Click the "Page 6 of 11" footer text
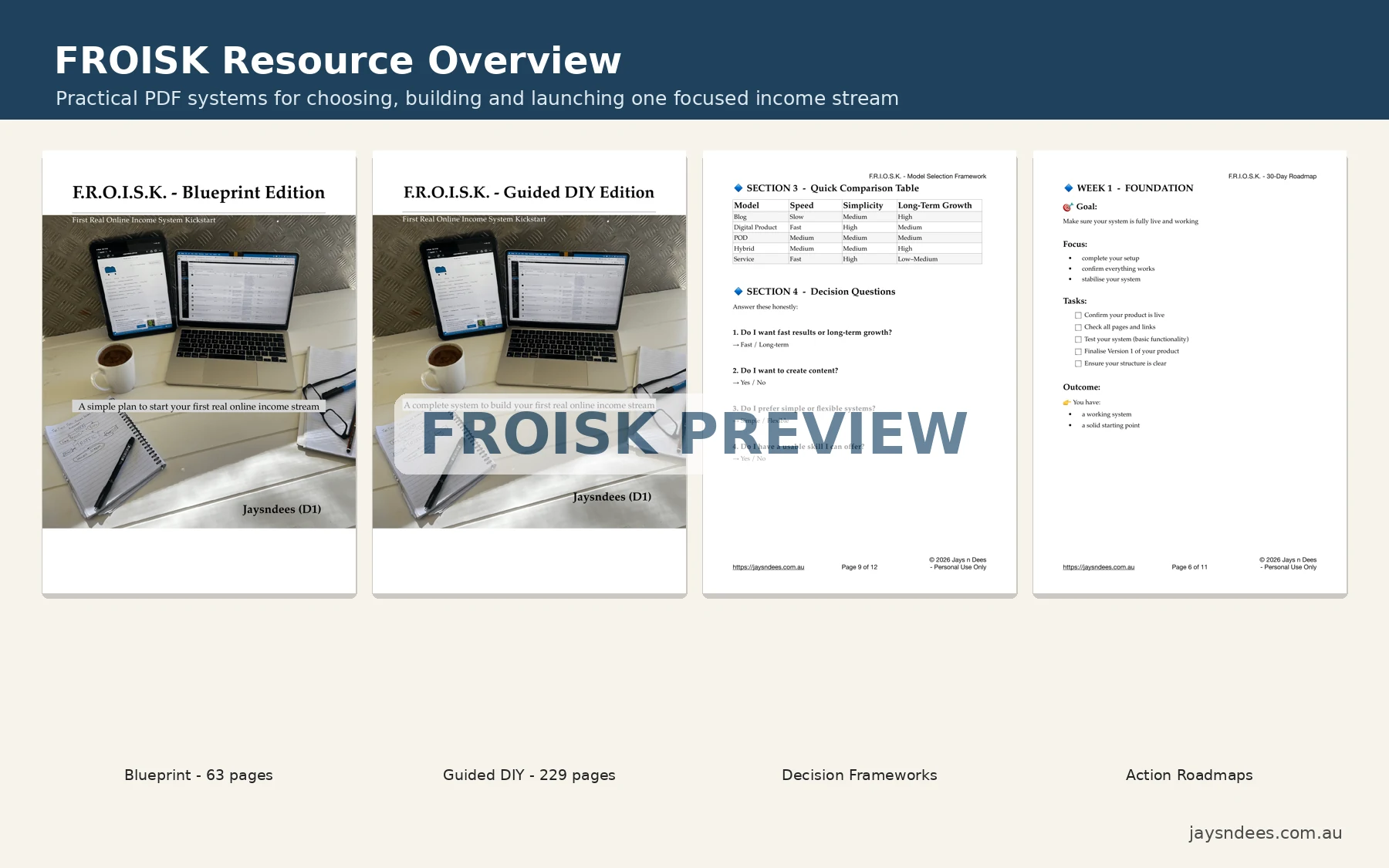The image size is (1389, 868). (x=1189, y=567)
